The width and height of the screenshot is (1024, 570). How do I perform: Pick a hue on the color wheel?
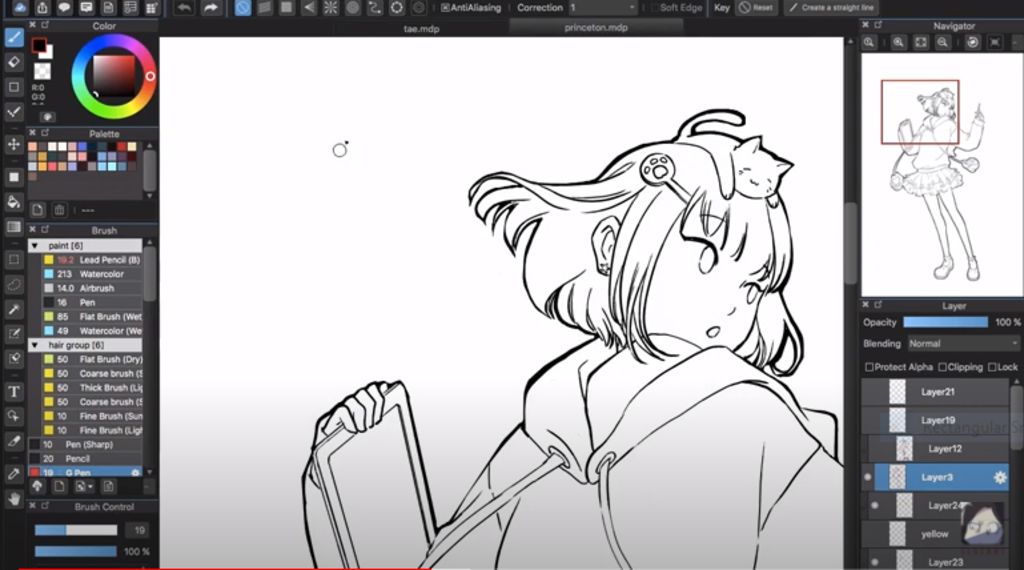pos(113,76)
